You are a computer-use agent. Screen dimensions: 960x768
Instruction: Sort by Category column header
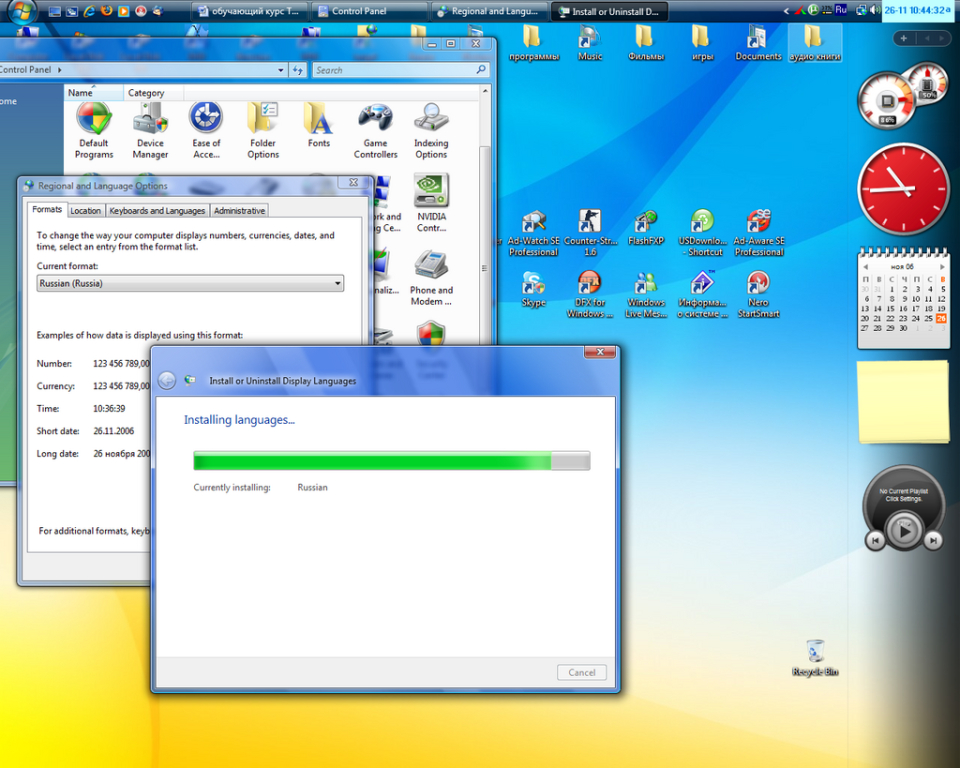[x=153, y=92]
